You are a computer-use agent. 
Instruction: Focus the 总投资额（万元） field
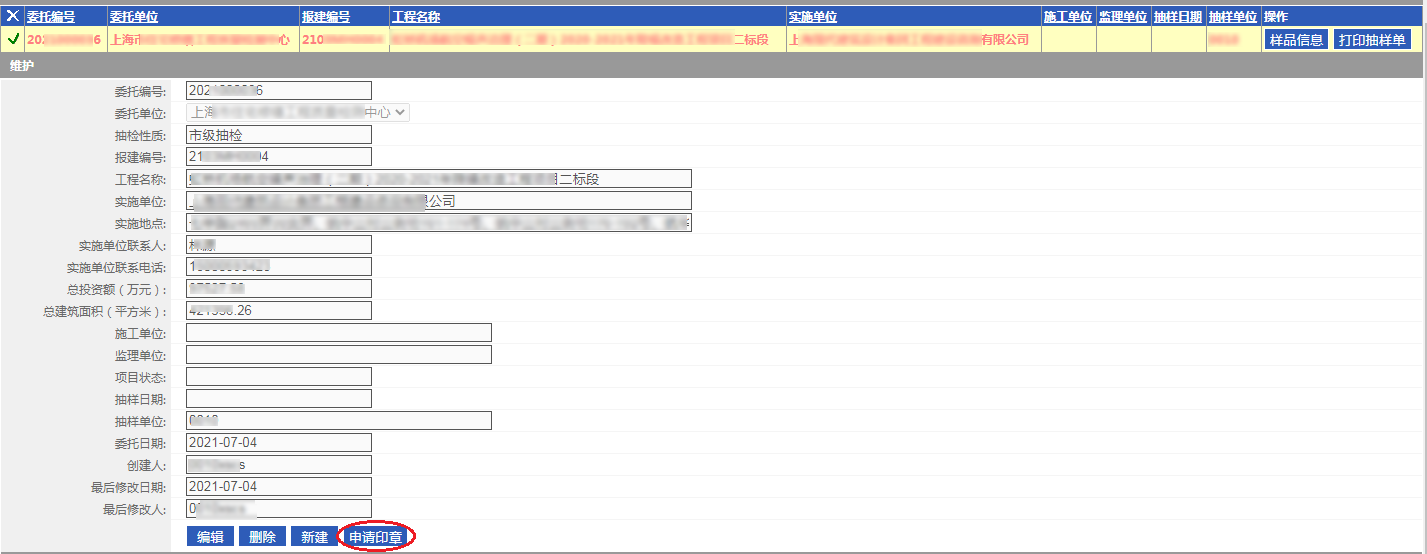click(x=279, y=289)
